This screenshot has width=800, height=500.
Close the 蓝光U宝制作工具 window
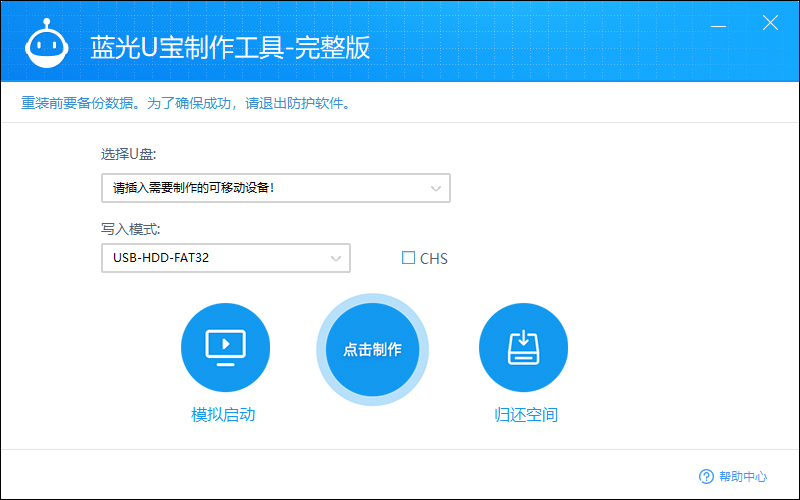(x=770, y=22)
